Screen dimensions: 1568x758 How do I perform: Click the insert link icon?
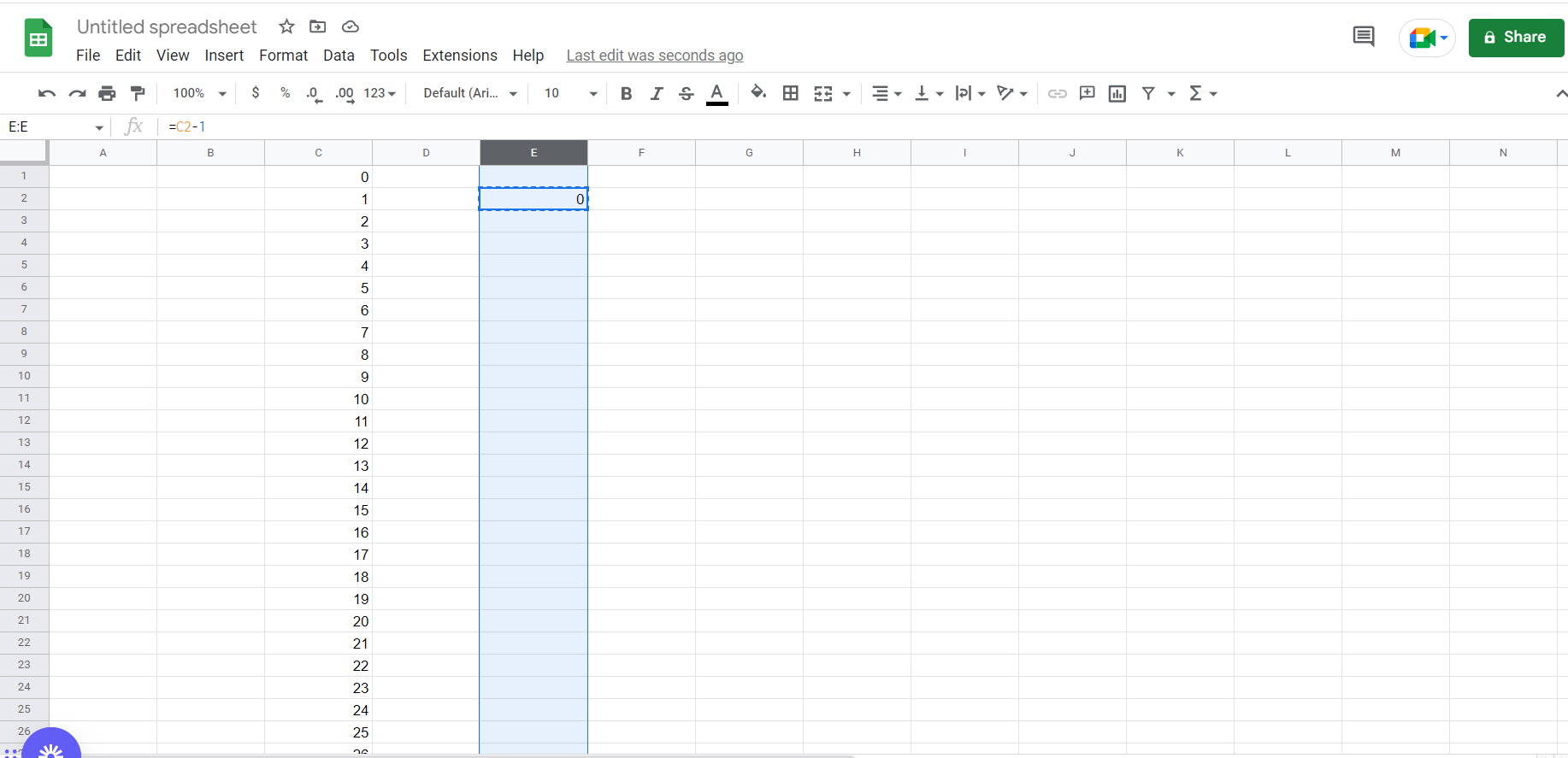1057,93
